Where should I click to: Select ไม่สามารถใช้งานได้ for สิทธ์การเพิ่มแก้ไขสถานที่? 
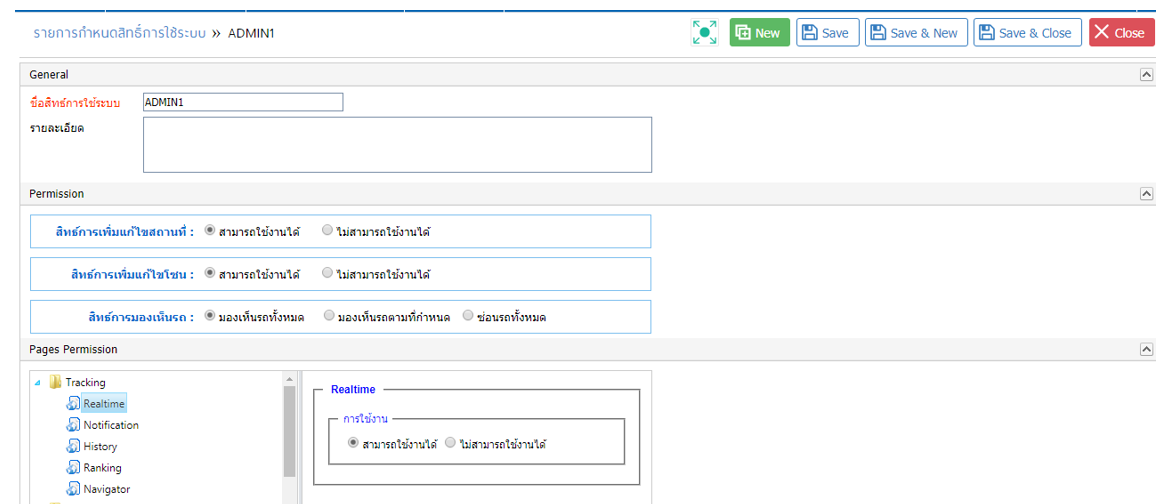click(328, 231)
